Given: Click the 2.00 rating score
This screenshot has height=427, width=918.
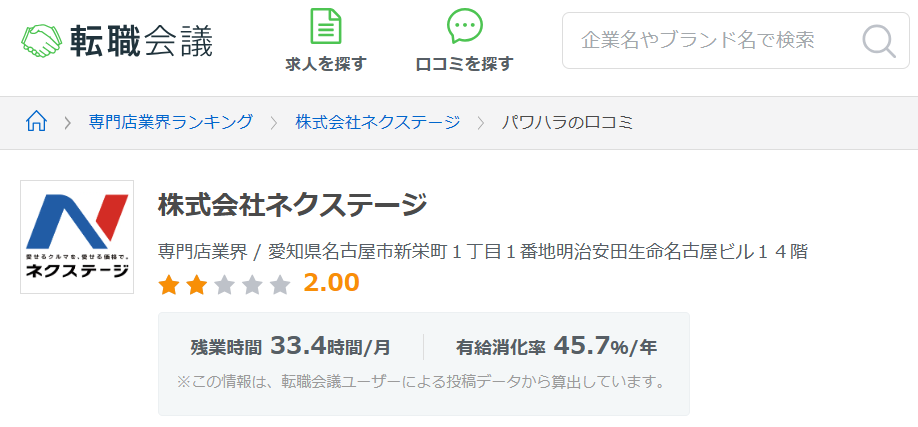Looking at the screenshot, I should click(331, 283).
